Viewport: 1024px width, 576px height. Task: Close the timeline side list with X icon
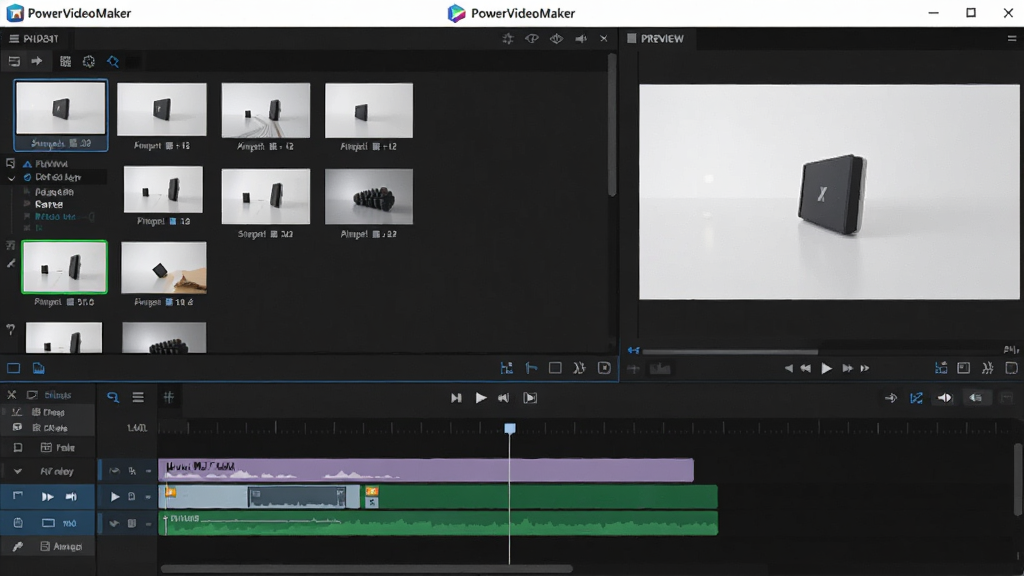(11, 395)
